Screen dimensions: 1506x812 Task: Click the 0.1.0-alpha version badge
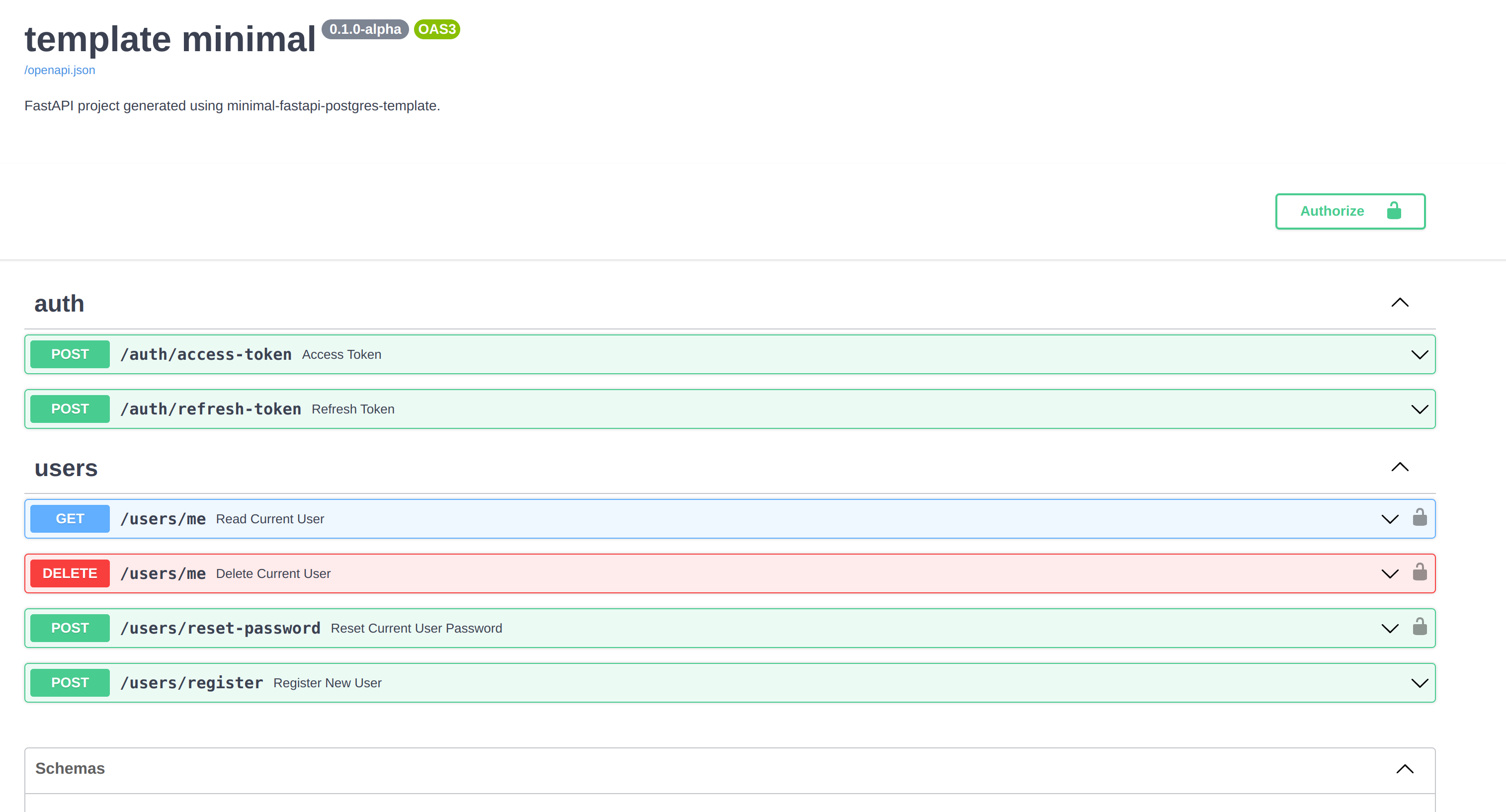pyautogui.click(x=365, y=29)
